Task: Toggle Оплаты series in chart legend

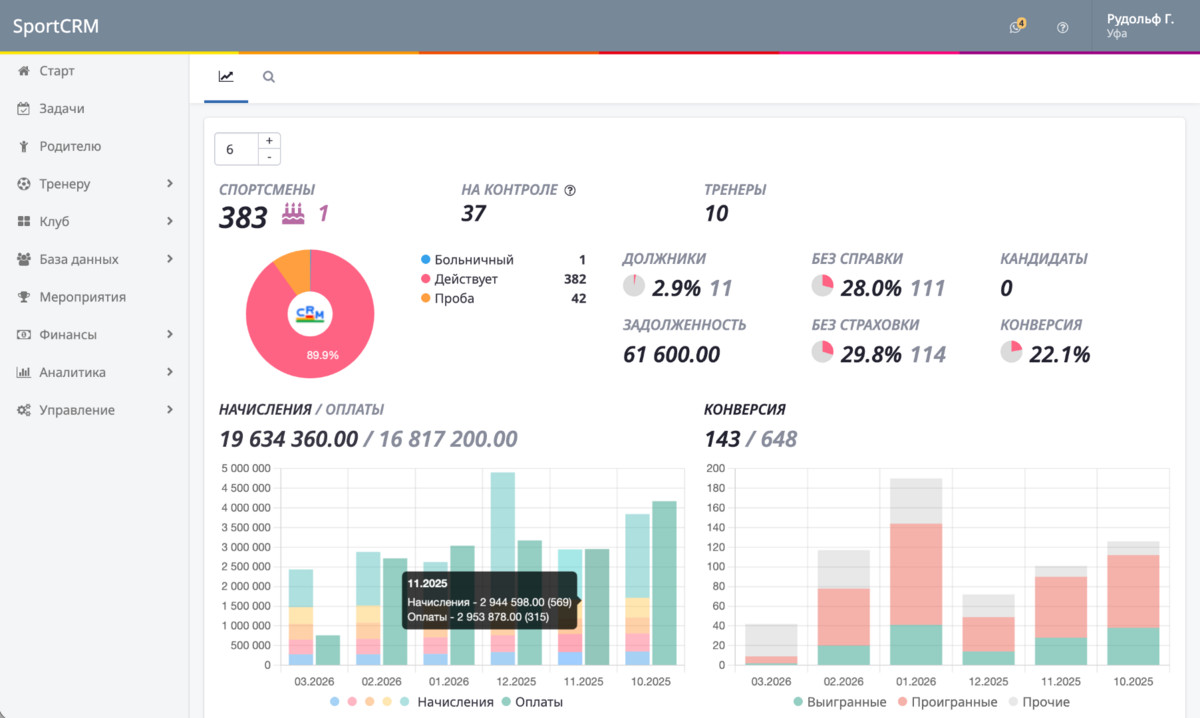Action: 532,702
